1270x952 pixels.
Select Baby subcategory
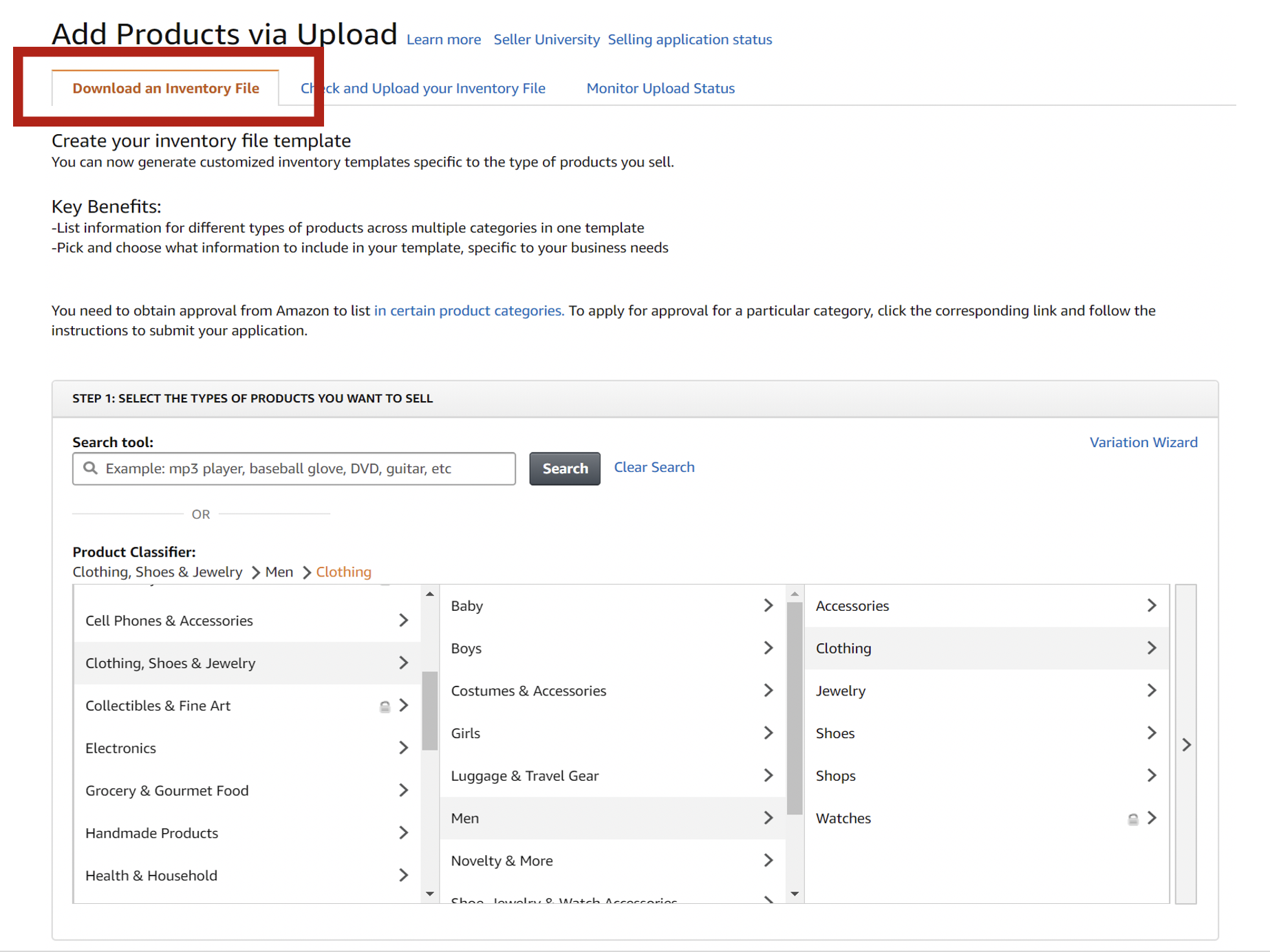point(612,606)
